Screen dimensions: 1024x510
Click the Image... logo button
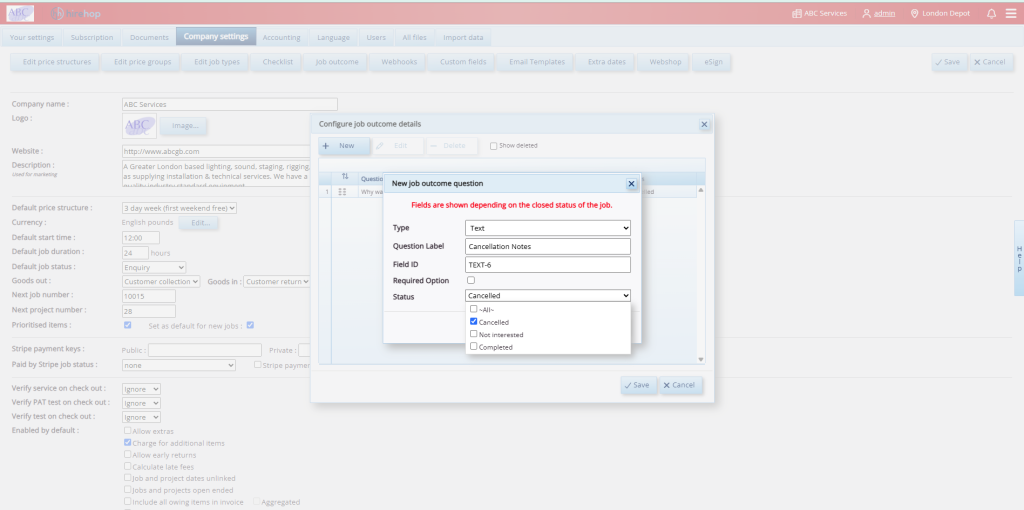point(185,125)
